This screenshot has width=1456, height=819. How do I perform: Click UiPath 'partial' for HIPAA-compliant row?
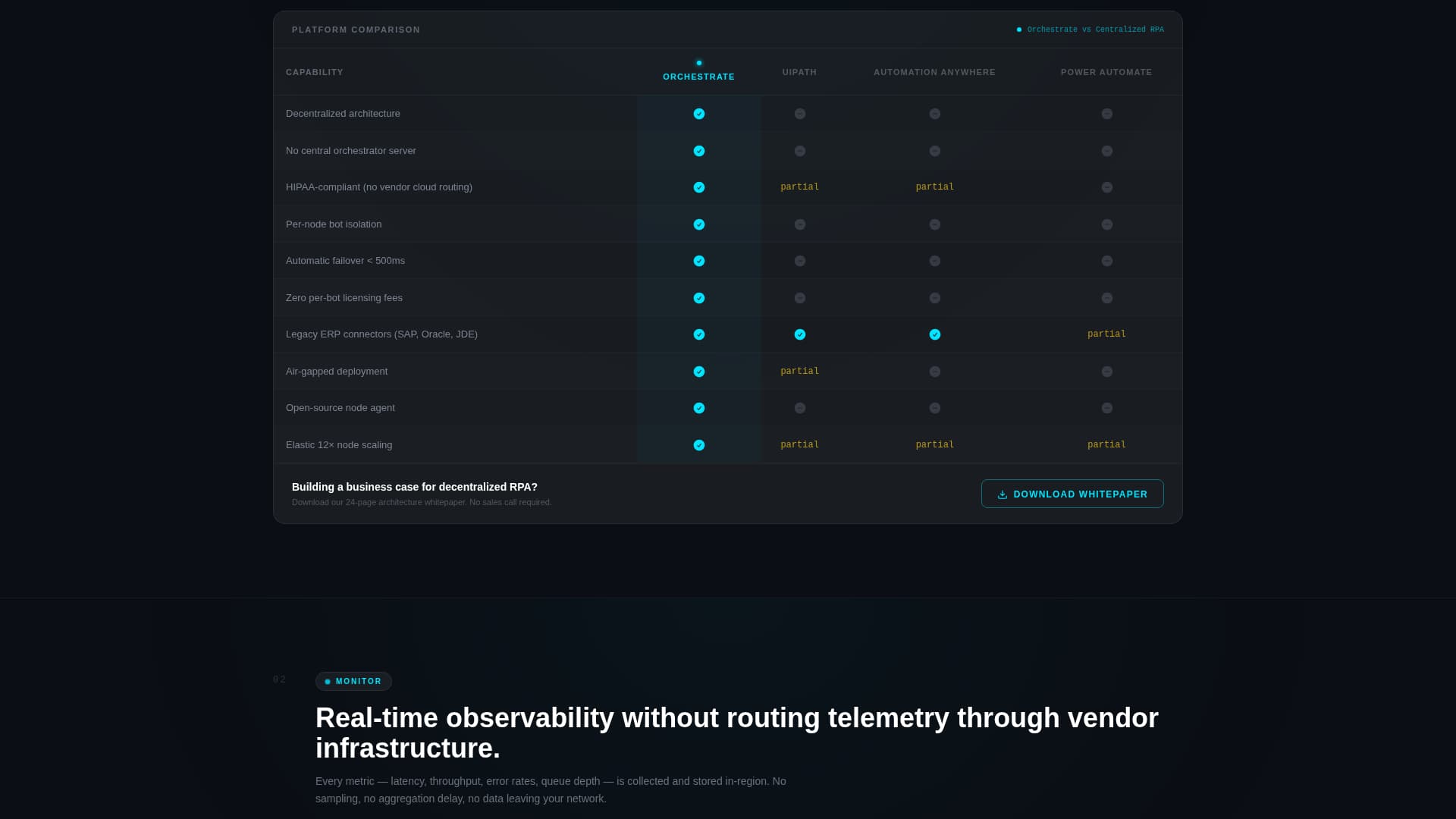point(799,187)
